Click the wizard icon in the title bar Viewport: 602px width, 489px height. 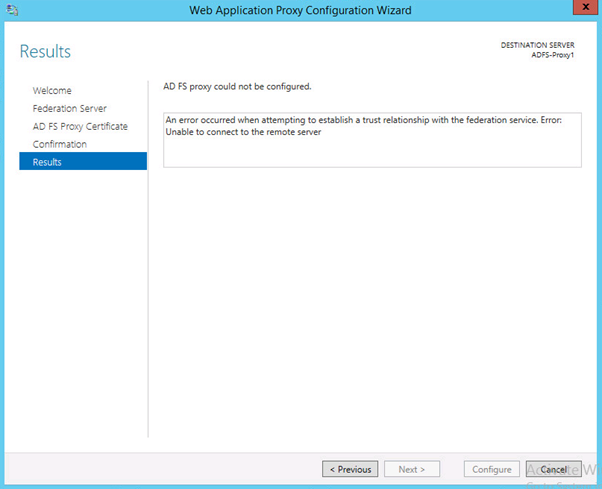tap(12, 10)
